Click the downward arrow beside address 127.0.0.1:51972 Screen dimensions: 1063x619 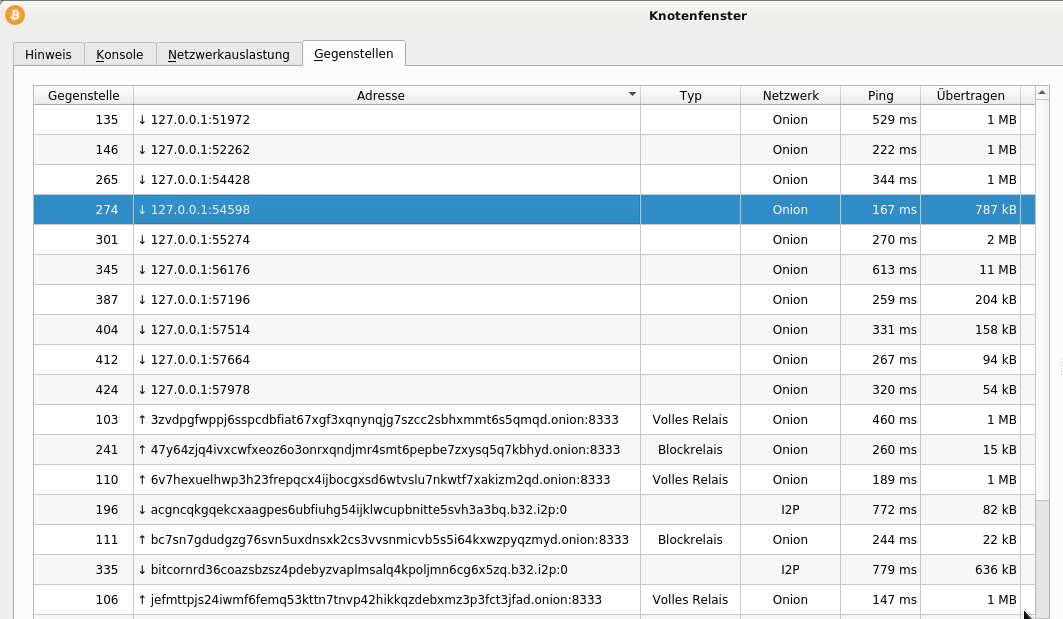click(x=141, y=119)
